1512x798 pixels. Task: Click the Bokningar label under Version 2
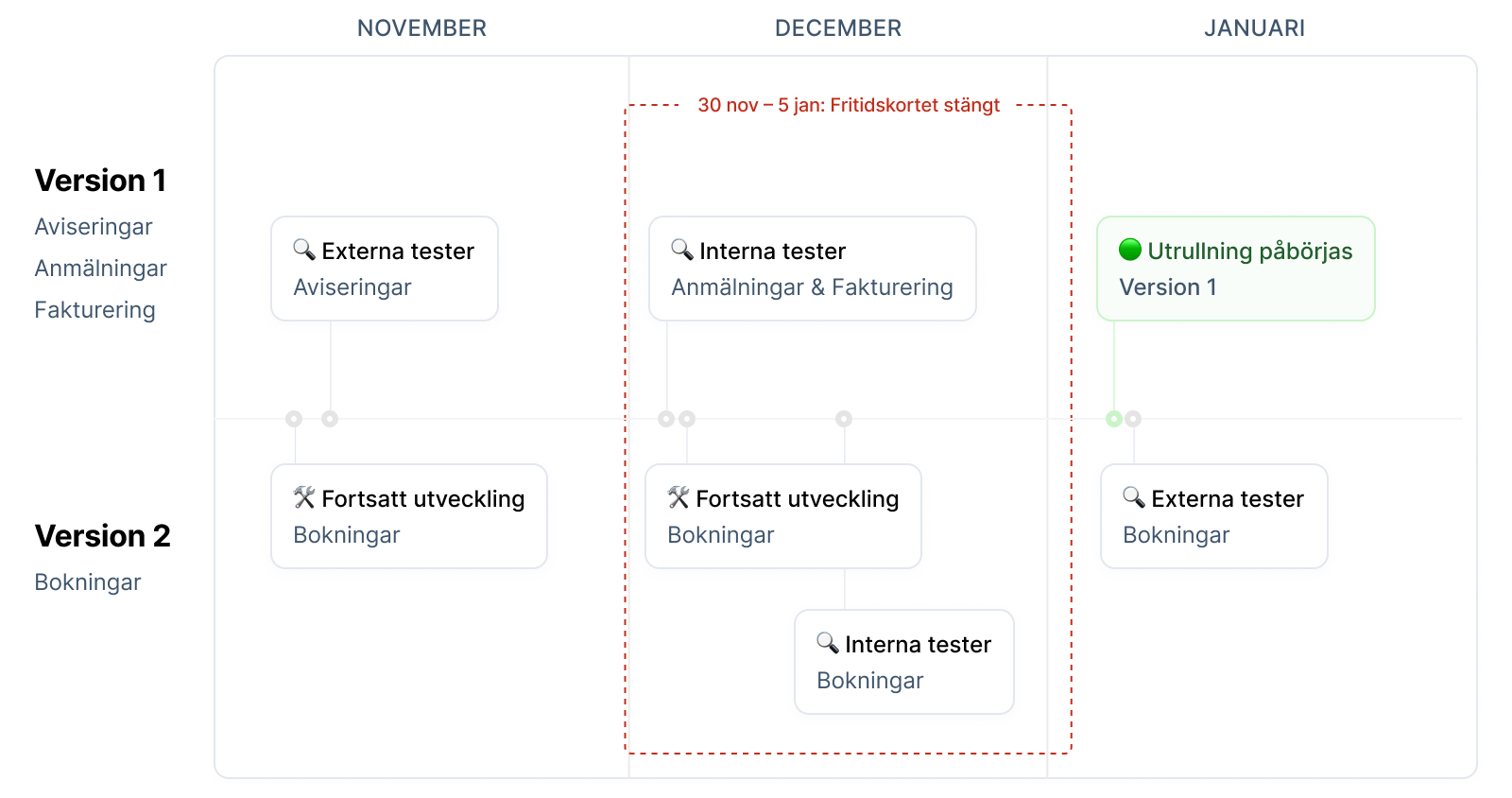(x=88, y=582)
